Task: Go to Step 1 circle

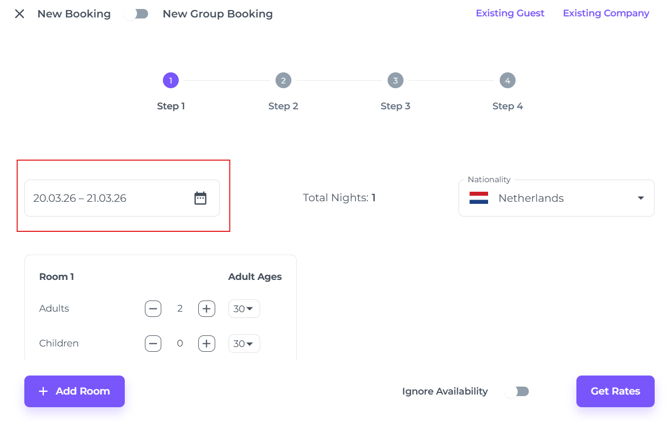Action: click(x=170, y=80)
